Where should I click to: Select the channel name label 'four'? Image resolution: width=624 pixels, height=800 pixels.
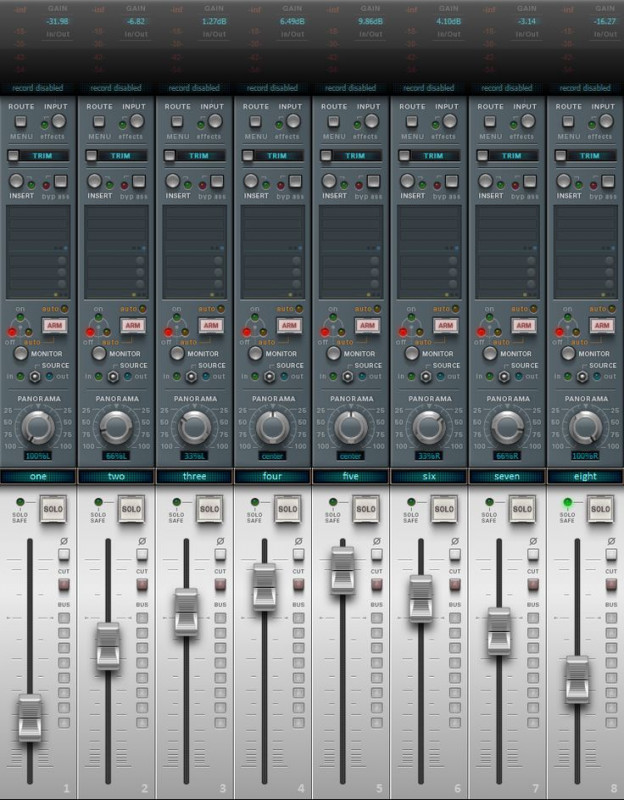273,476
